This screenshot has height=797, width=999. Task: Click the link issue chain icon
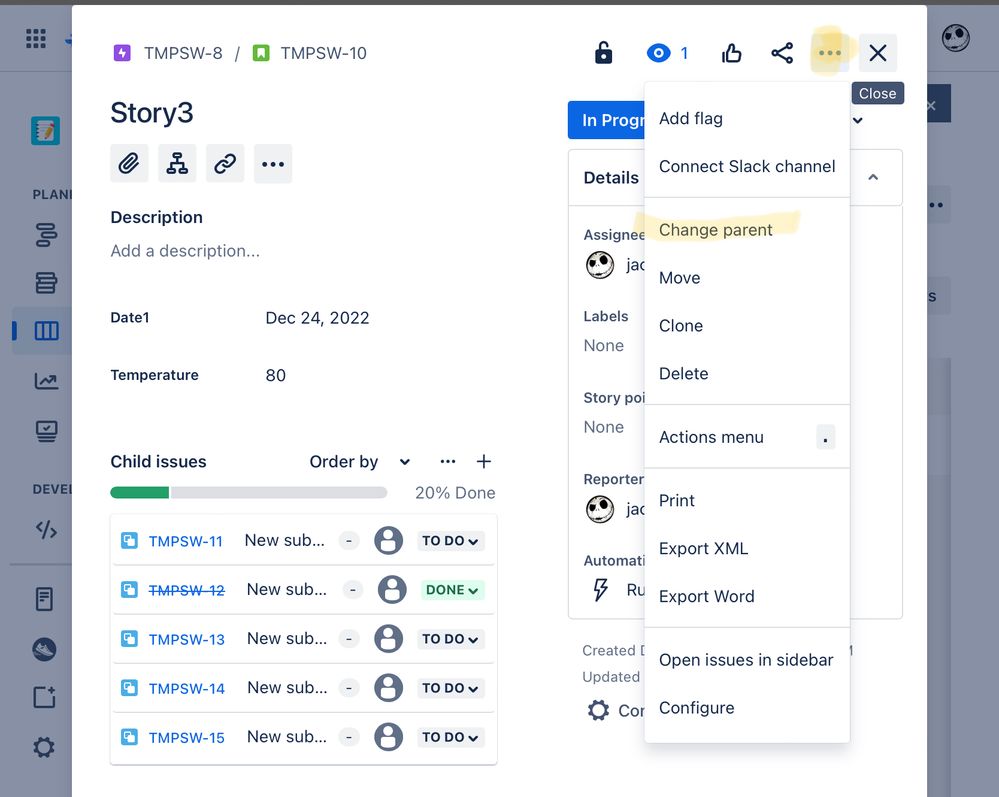pyautogui.click(x=225, y=164)
